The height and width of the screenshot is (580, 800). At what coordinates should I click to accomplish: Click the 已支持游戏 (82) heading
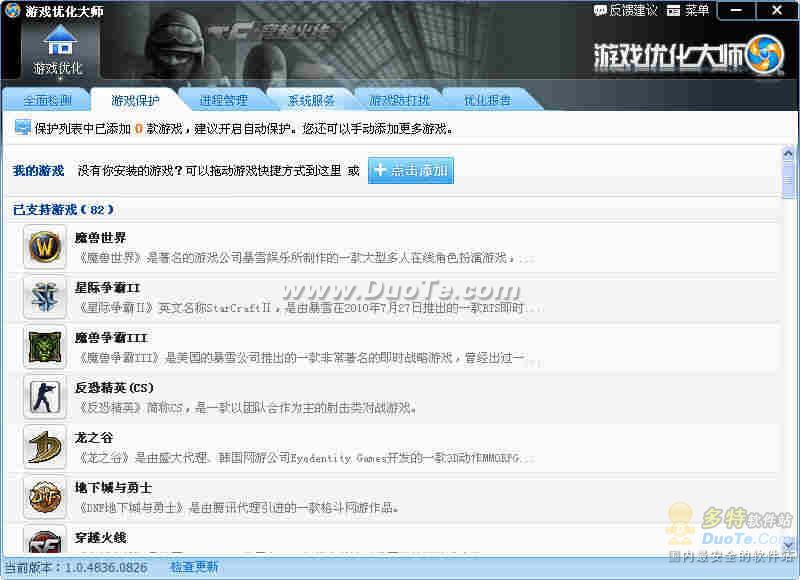tap(63, 210)
